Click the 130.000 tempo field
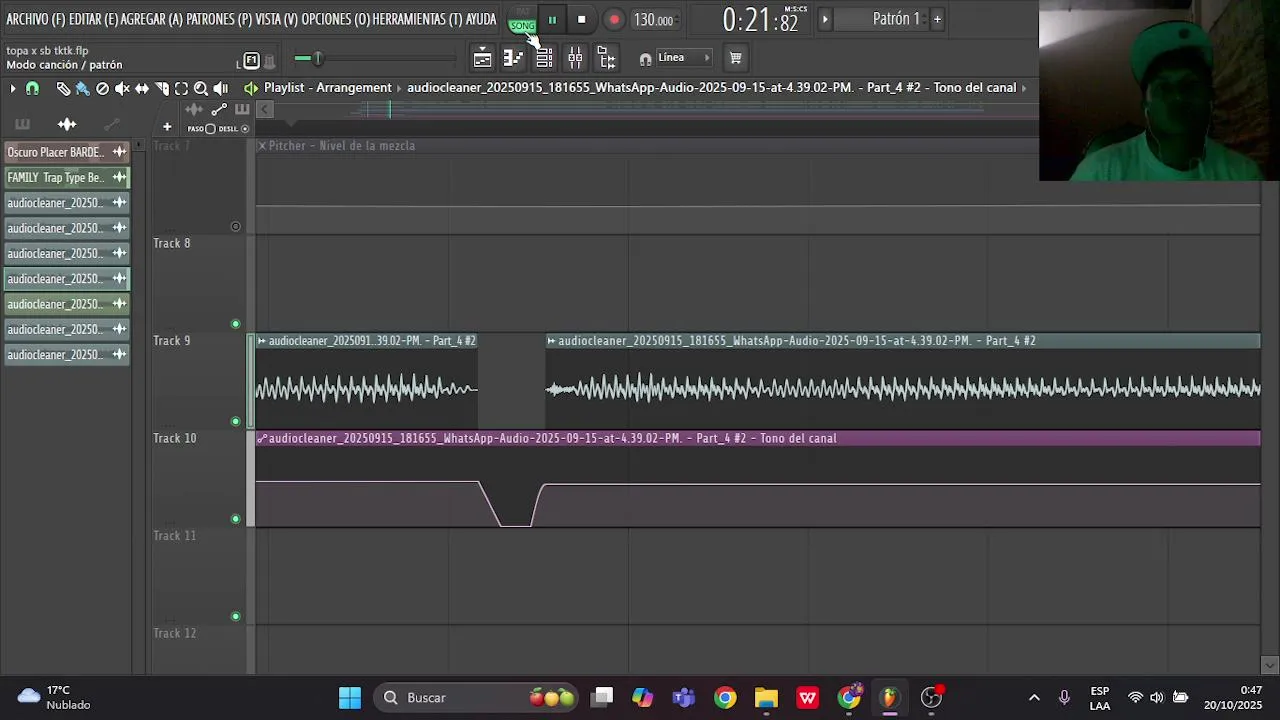 pyautogui.click(x=655, y=19)
